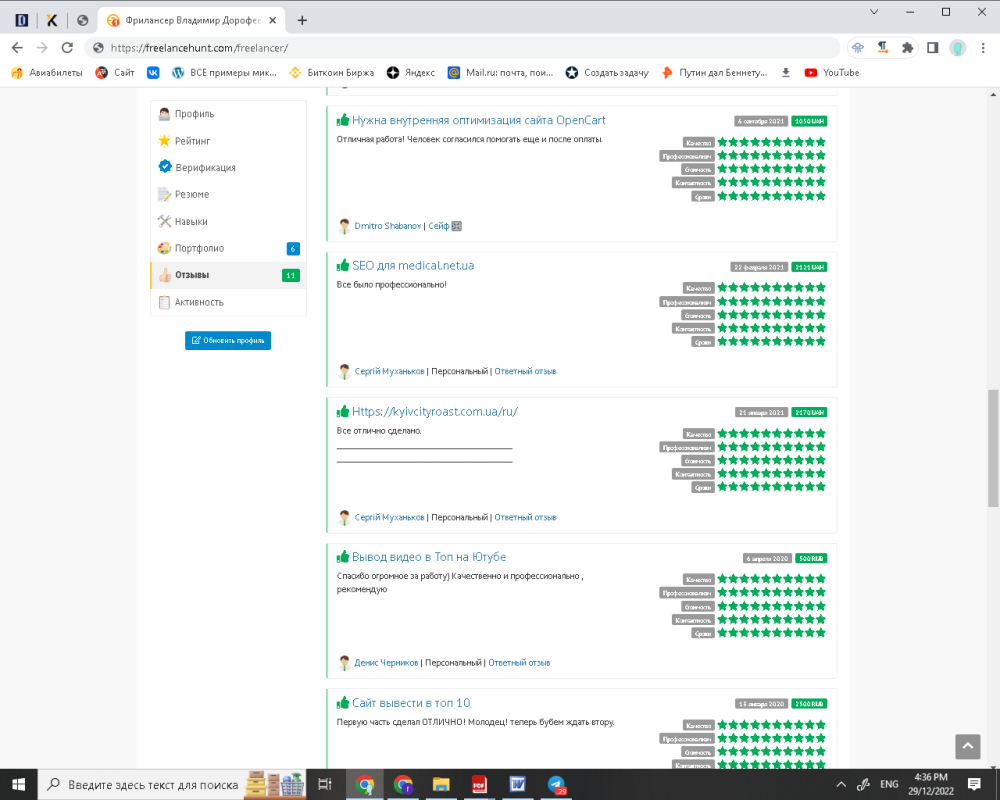Toggle the browser side panel icon
Viewport: 1000px width, 800px height.
(x=932, y=47)
